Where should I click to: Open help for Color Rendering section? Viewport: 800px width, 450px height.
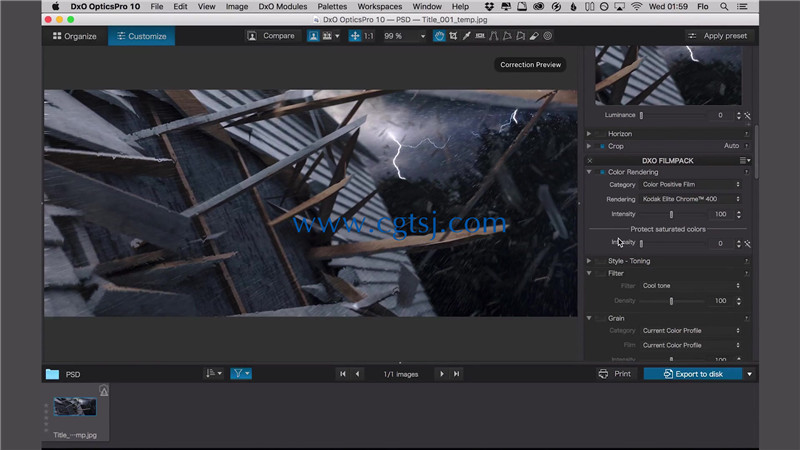tap(746, 172)
